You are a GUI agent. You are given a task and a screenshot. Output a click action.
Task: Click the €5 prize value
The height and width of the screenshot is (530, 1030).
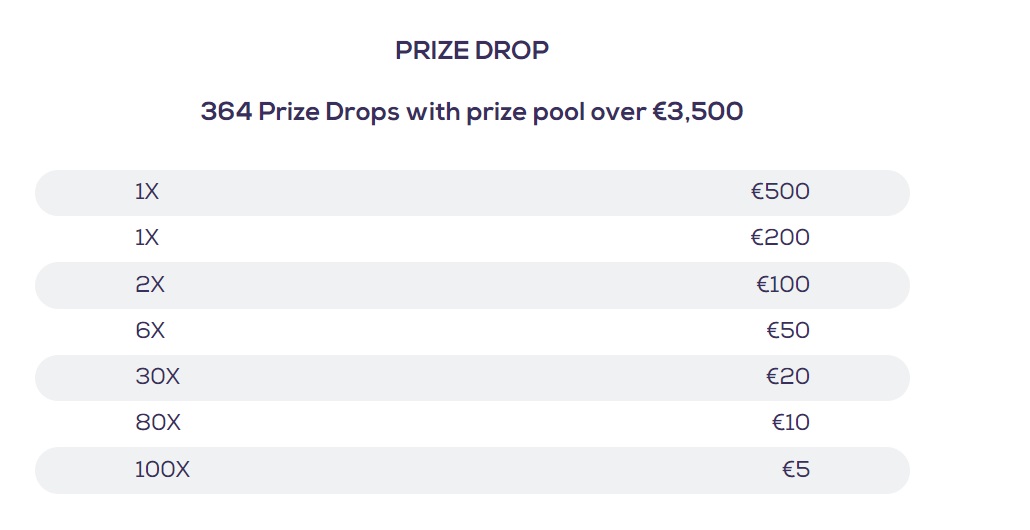(796, 469)
